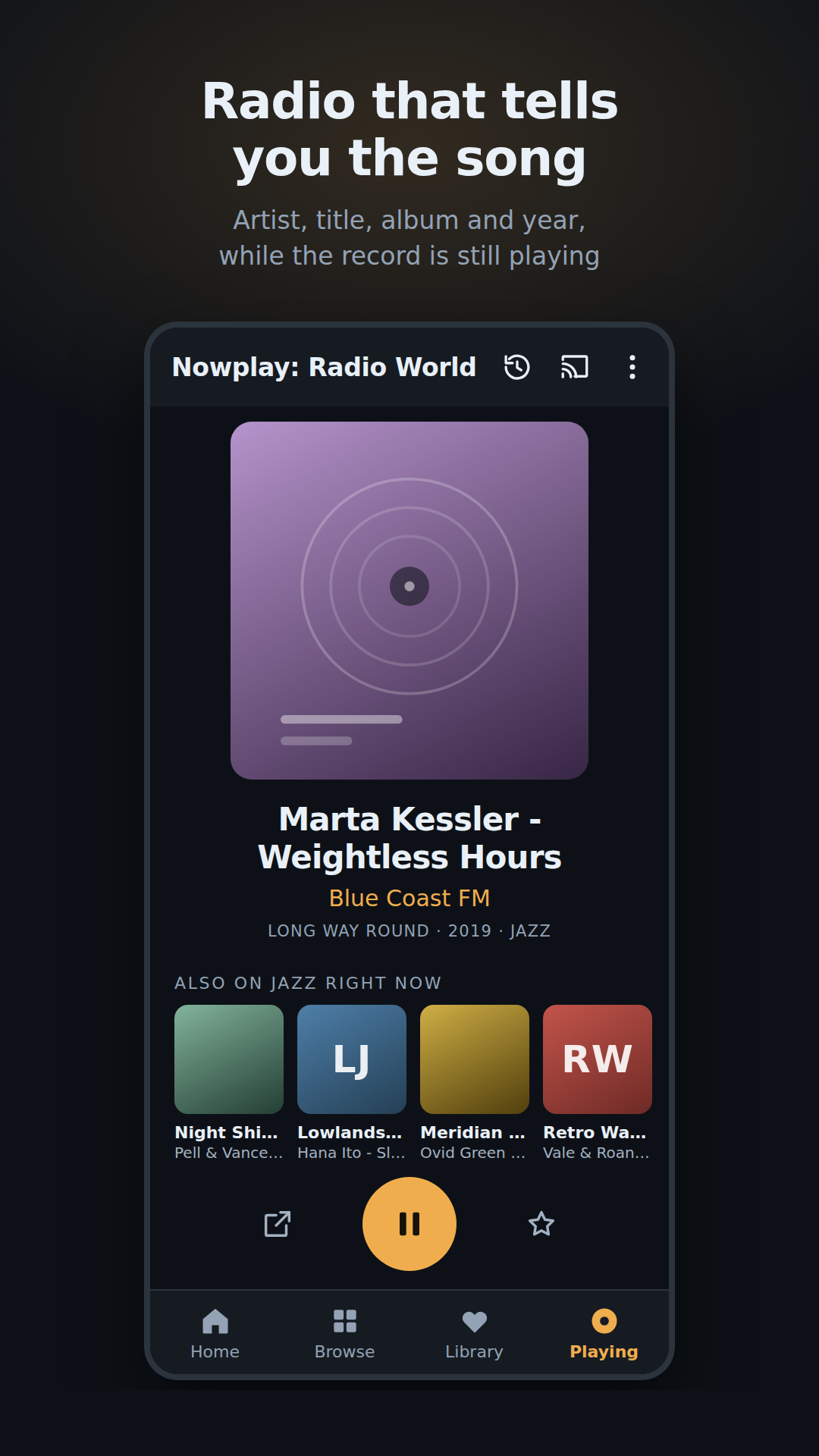
Task: Tap the Night Shi... station name
Action: point(227,1132)
